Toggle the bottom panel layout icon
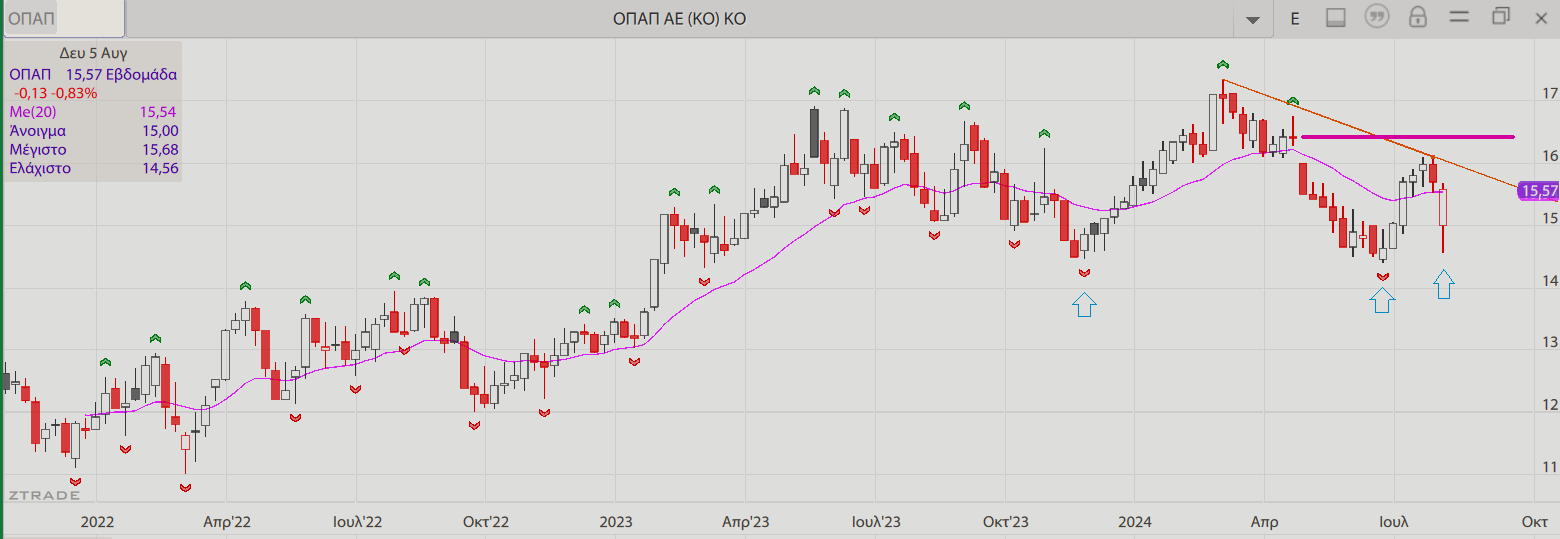The width and height of the screenshot is (1560, 539). 1335,18
